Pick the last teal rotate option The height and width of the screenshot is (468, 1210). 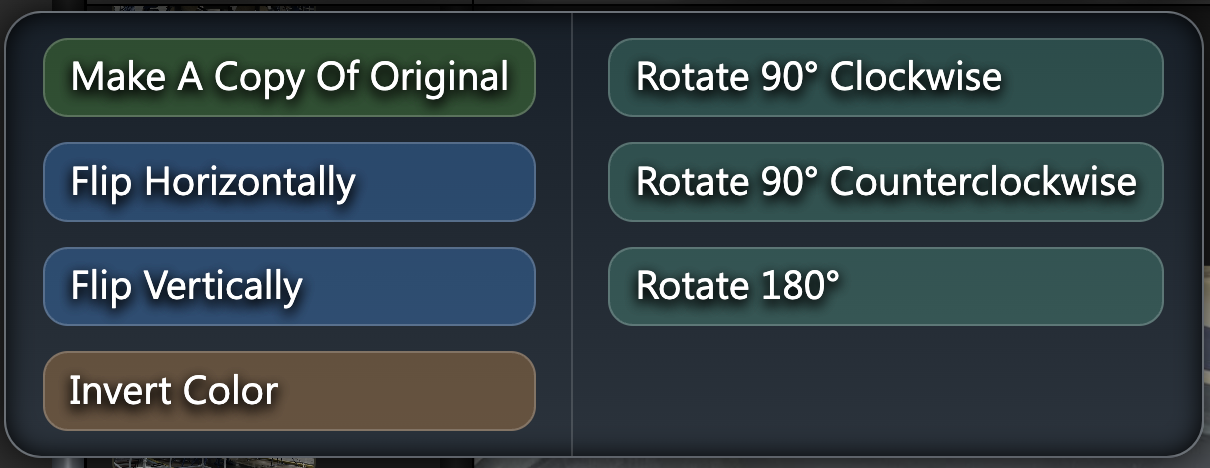tap(885, 286)
